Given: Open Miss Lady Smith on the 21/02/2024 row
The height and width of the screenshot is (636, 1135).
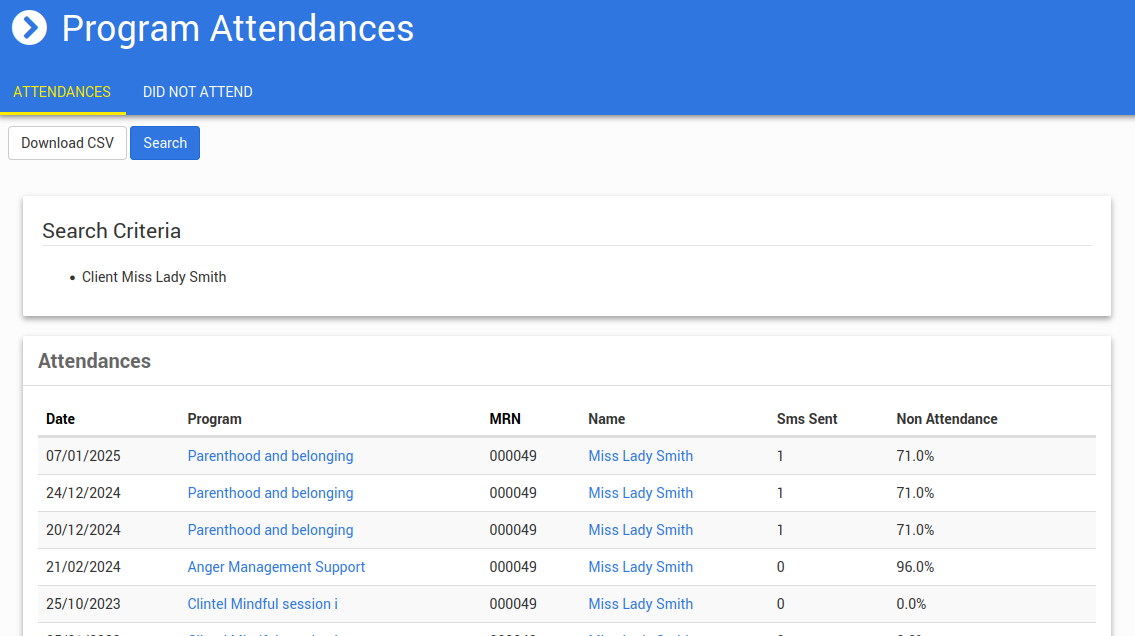Looking at the screenshot, I should 640,567.
